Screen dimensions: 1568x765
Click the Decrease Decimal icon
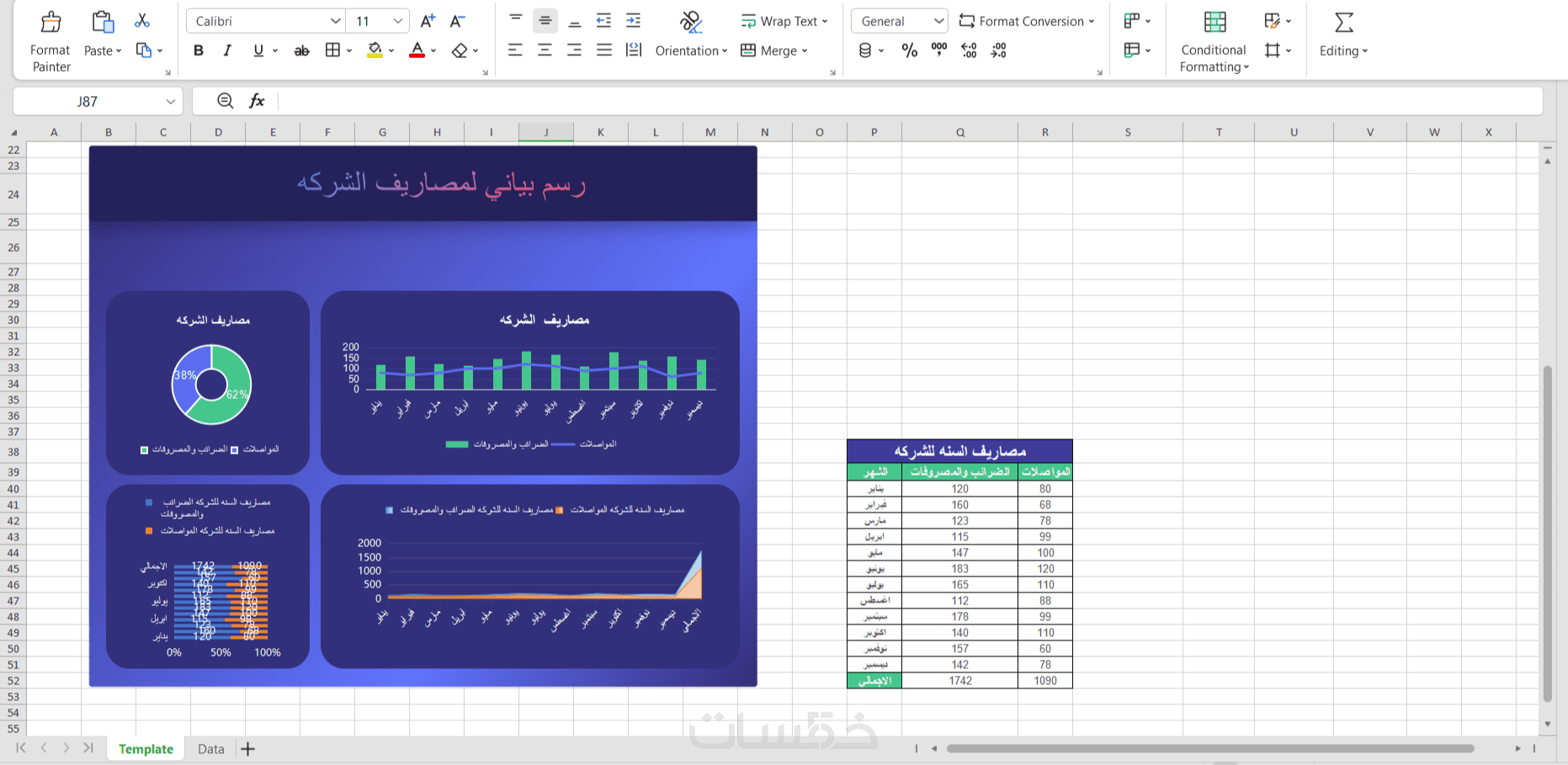click(x=998, y=50)
